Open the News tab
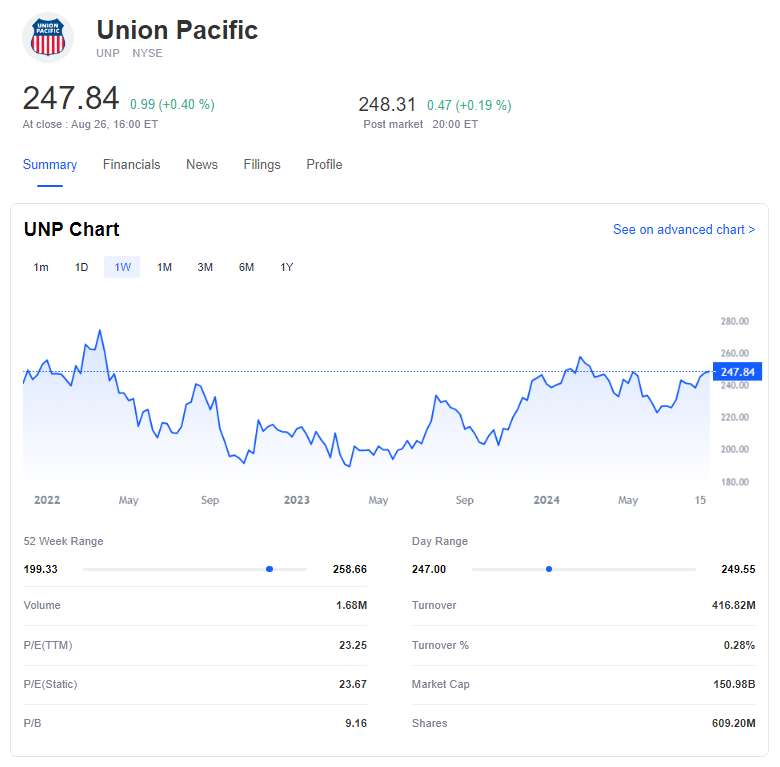The image size is (780, 767). pyautogui.click(x=201, y=165)
